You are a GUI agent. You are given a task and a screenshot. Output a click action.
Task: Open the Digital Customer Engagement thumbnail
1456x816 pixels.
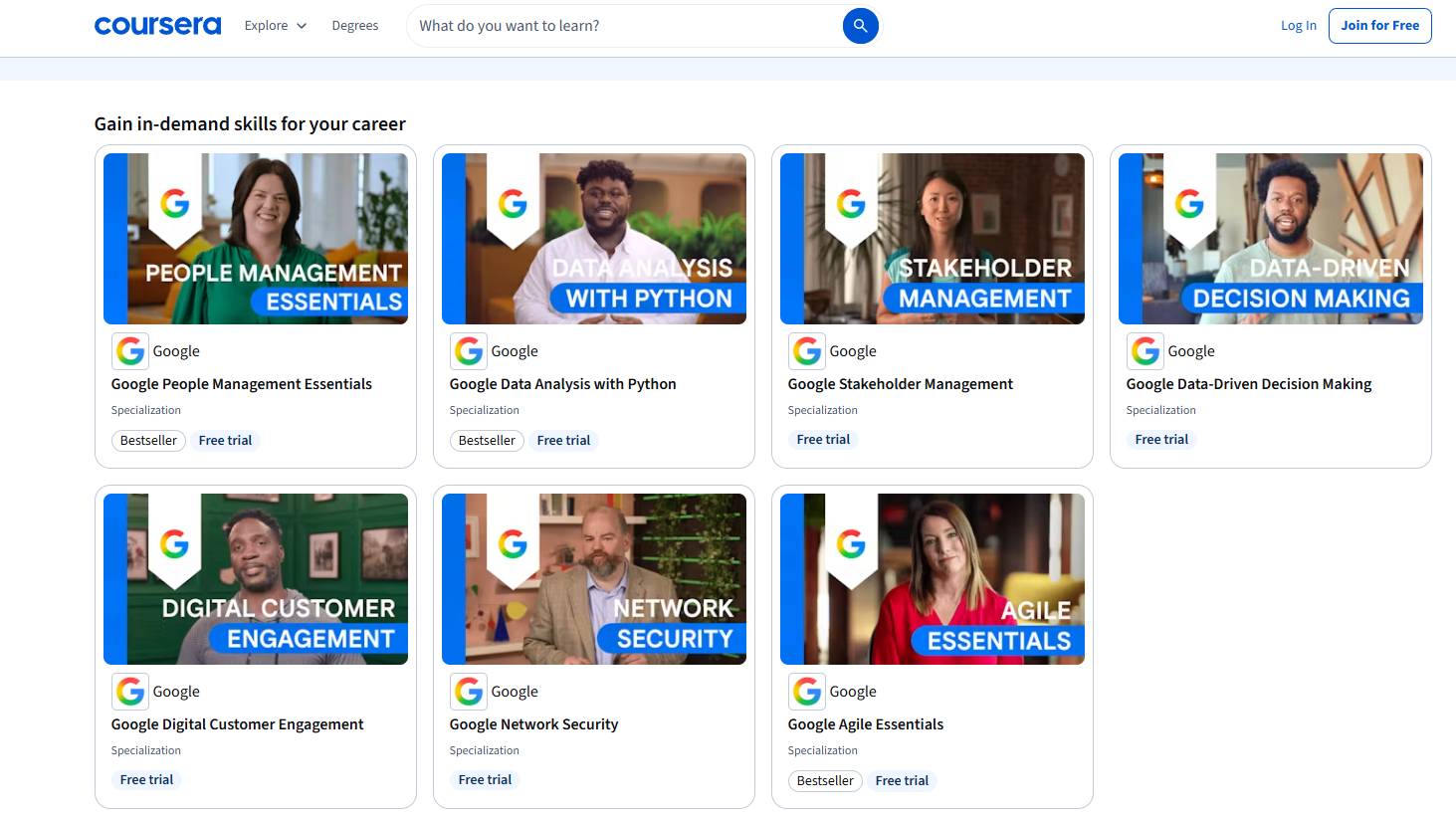coord(256,579)
